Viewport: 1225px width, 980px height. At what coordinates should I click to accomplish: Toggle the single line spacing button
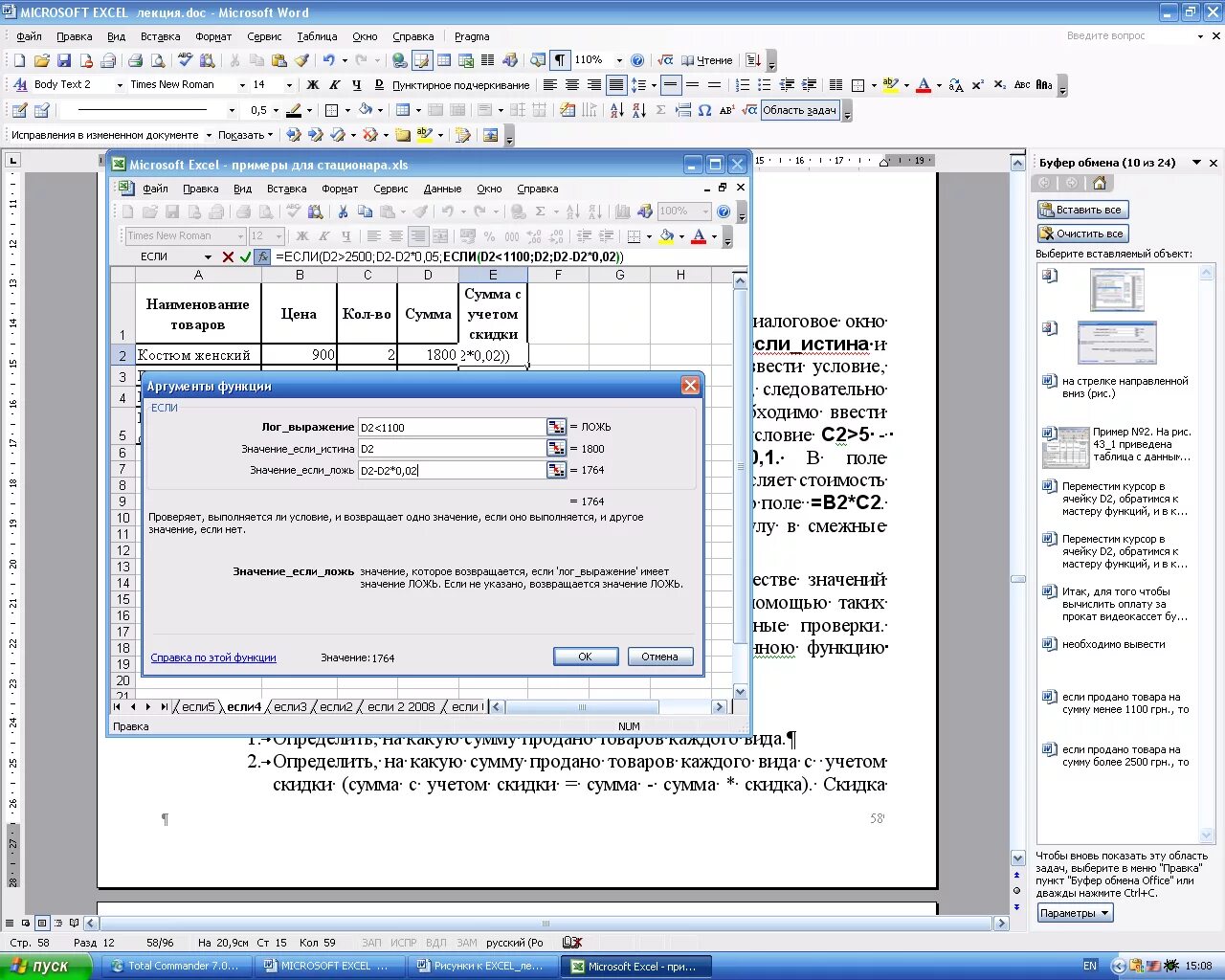click(671, 85)
